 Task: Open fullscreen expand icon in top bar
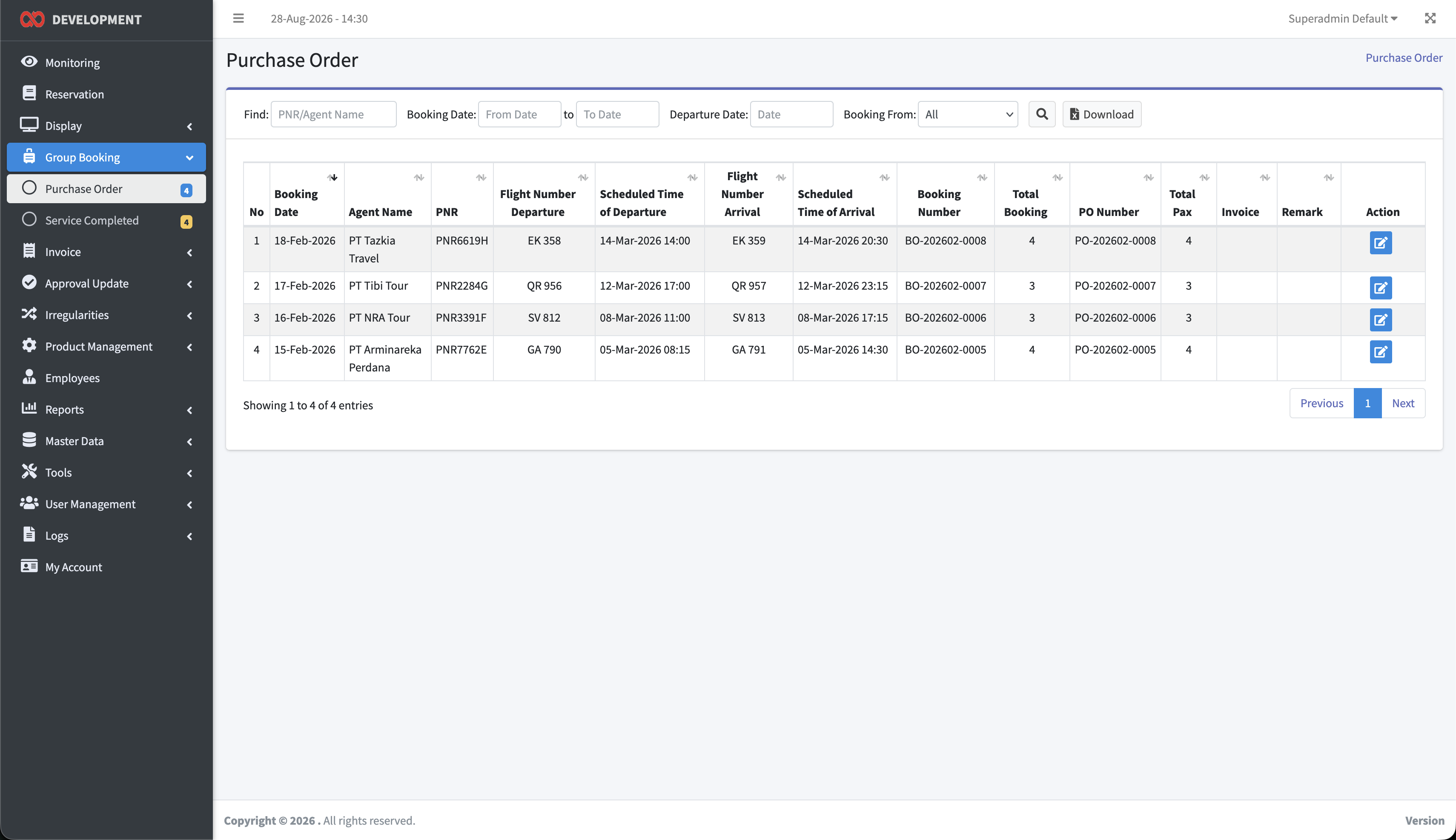point(1430,18)
